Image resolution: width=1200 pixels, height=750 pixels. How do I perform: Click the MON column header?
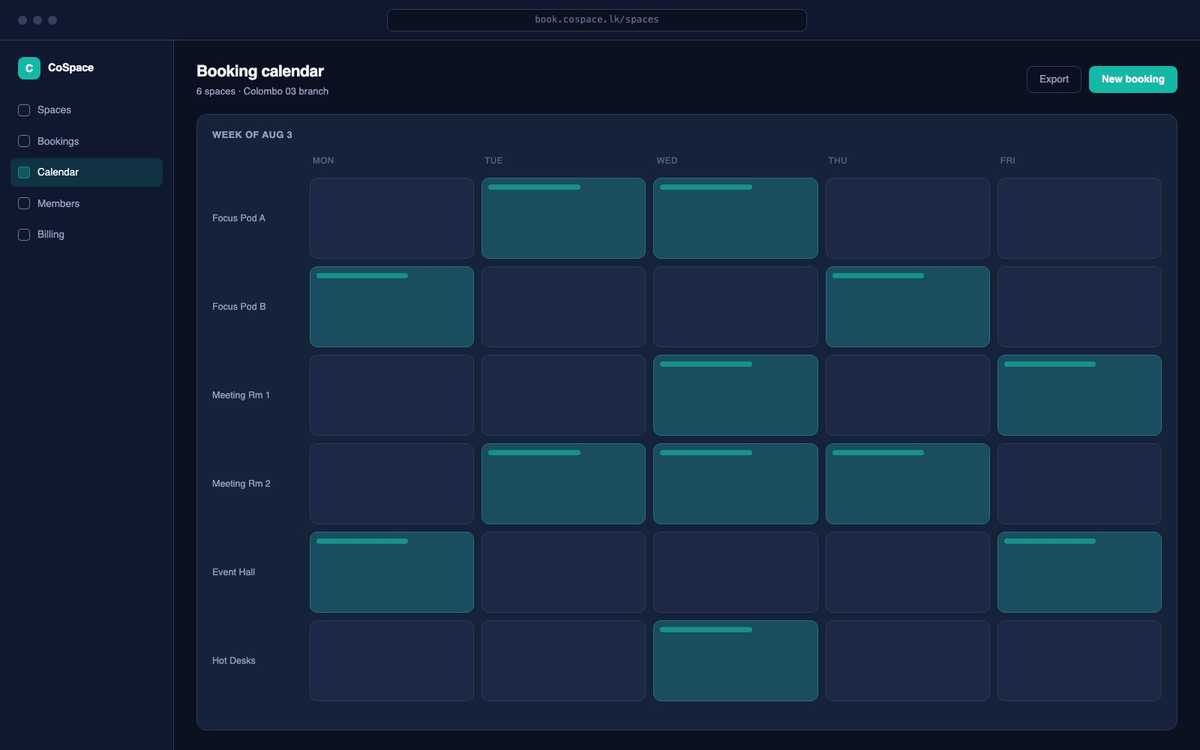click(x=323, y=161)
